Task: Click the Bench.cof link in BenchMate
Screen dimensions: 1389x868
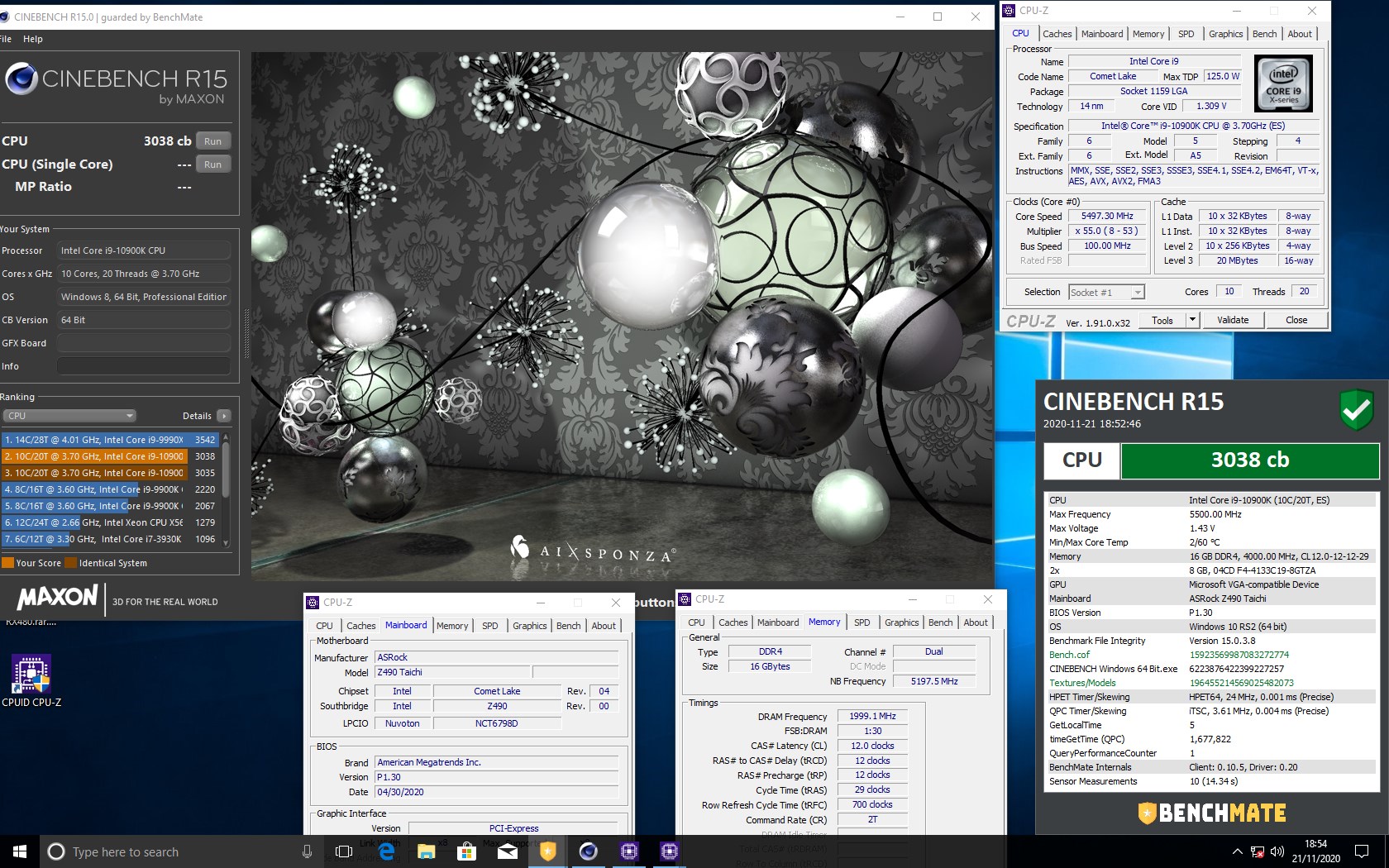Action: coord(1069,655)
